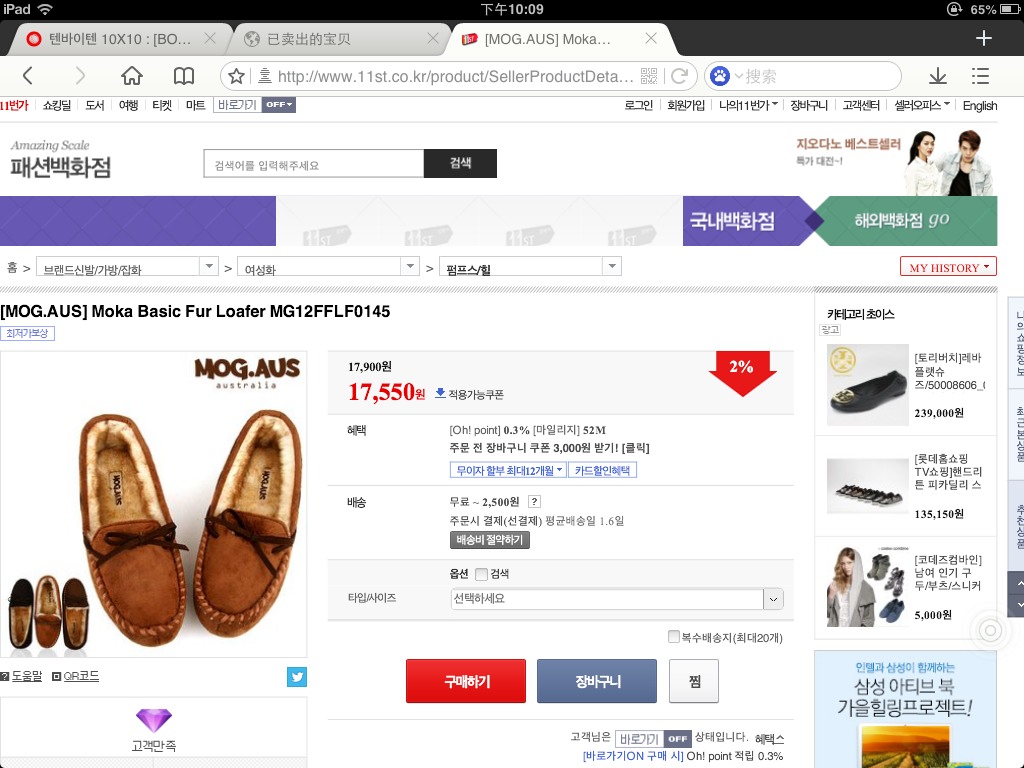Add to cart with 장바구니 button
Screen dimensions: 1024x768
pyautogui.click(x=597, y=681)
